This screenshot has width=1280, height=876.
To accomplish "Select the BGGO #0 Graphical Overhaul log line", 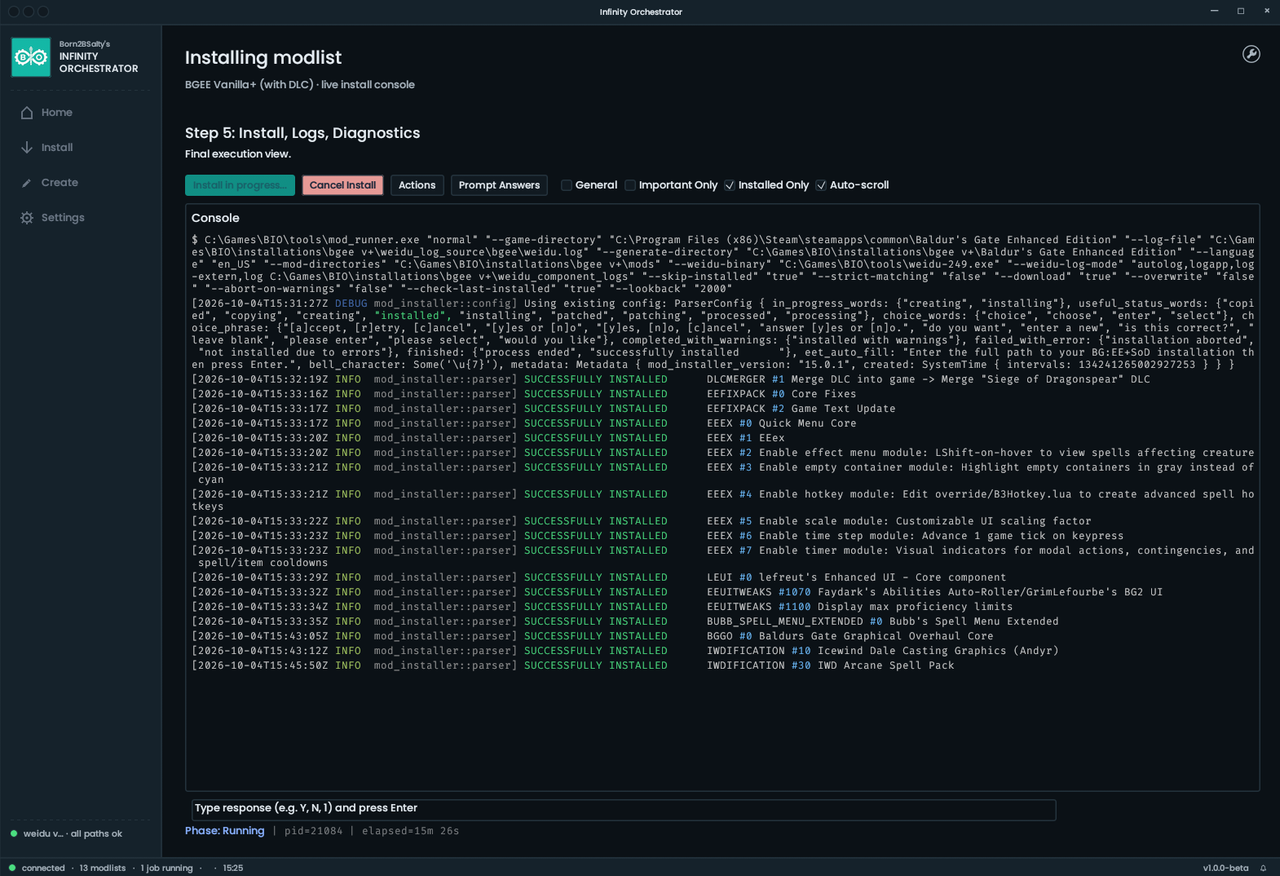I will point(593,636).
